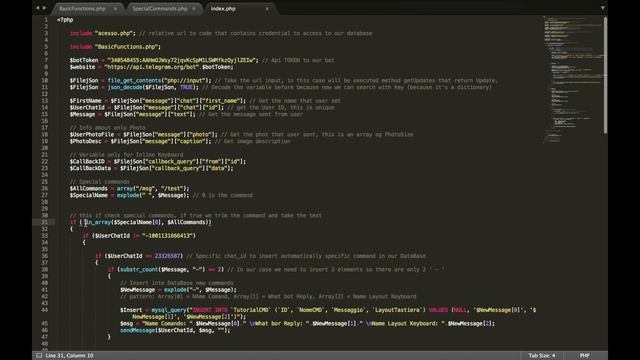Screen dimensions: 640x360
Task: Close the SpecialCommands.php tab
Action: click(x=193, y=9)
